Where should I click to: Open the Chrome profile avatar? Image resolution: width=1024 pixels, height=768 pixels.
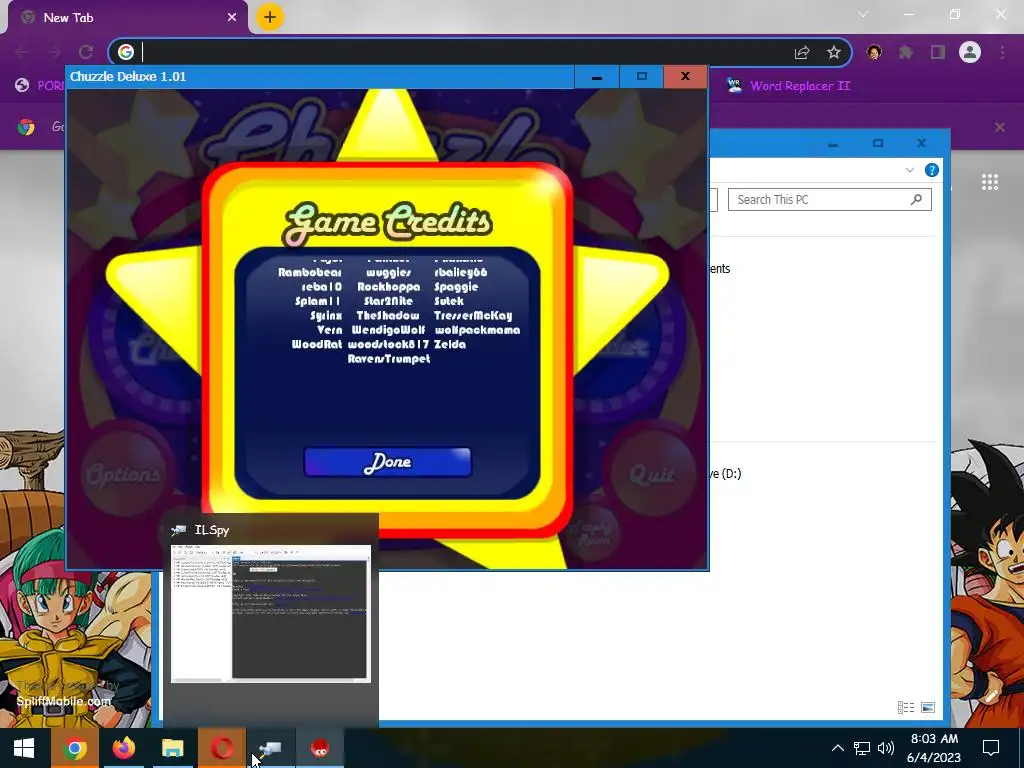(970, 52)
